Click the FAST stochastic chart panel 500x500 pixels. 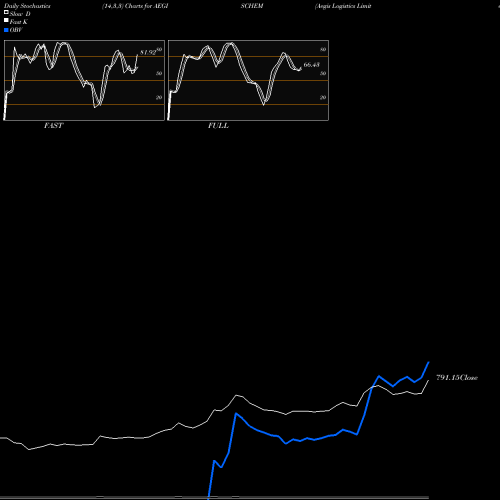click(x=84, y=80)
